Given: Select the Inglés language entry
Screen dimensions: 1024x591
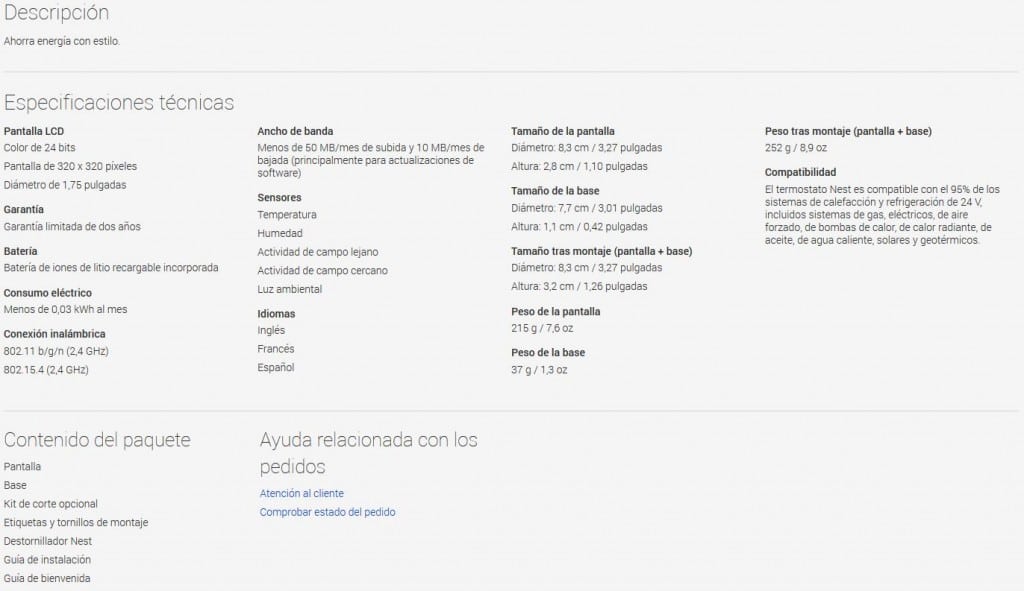Looking at the screenshot, I should coord(271,330).
